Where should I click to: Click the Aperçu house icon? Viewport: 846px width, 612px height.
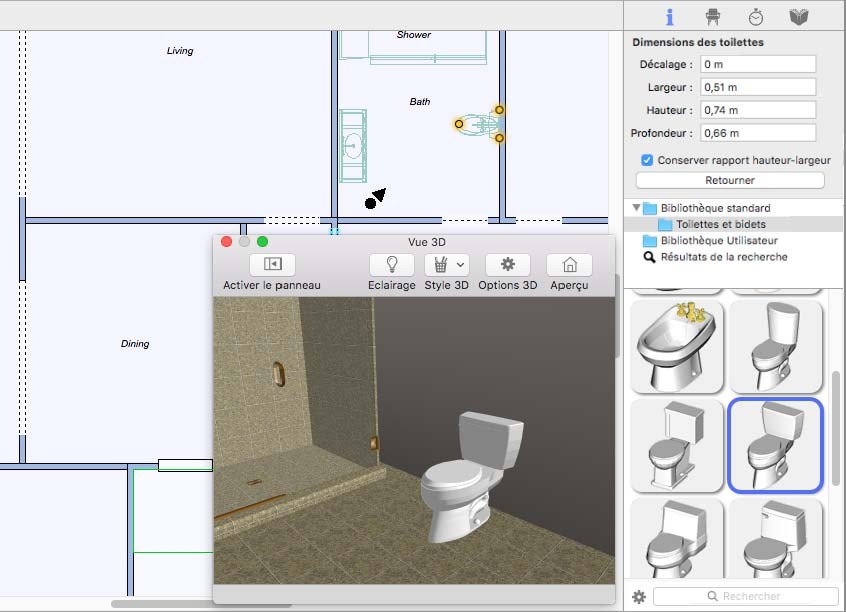[x=569, y=264]
